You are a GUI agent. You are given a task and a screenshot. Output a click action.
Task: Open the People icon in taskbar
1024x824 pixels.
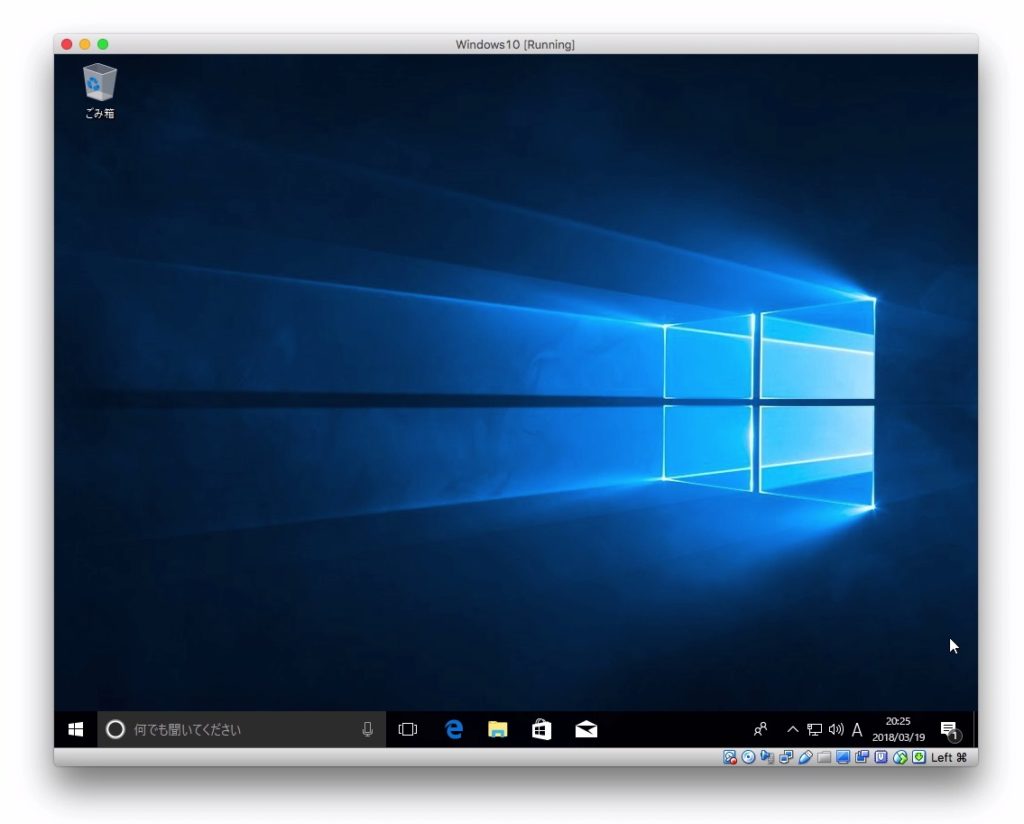pos(760,729)
